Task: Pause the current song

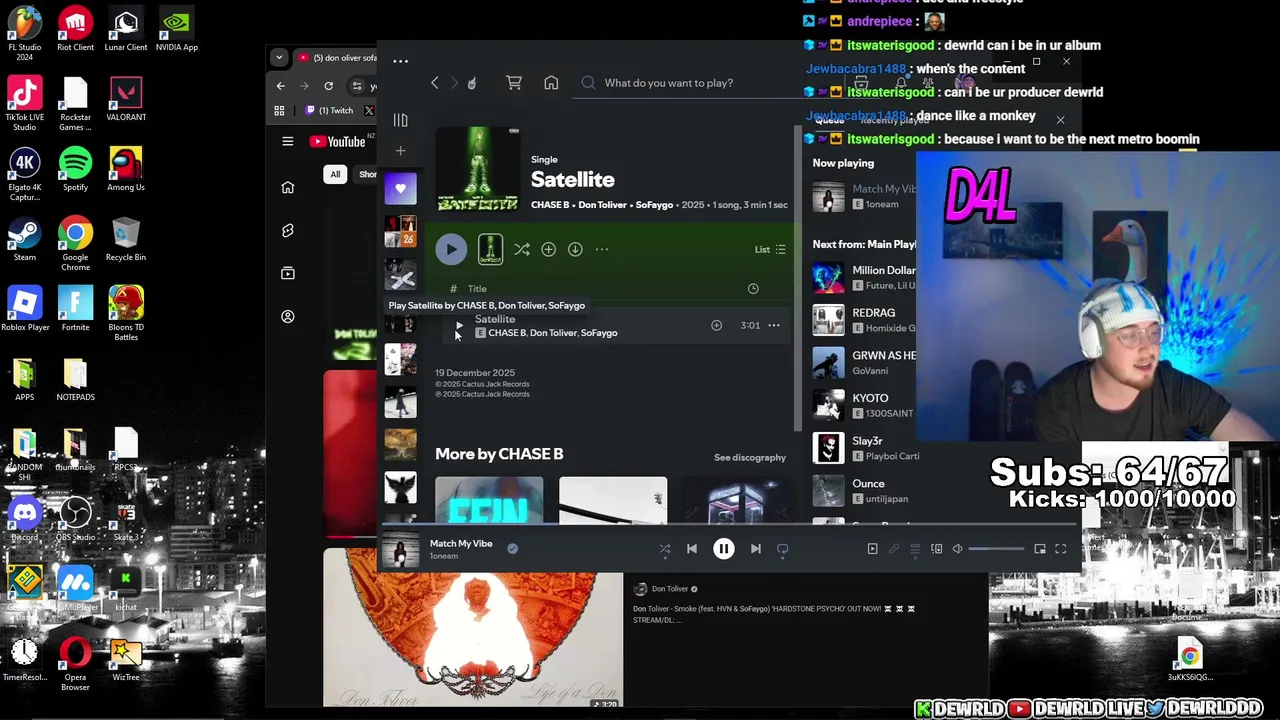Action: pos(723,549)
